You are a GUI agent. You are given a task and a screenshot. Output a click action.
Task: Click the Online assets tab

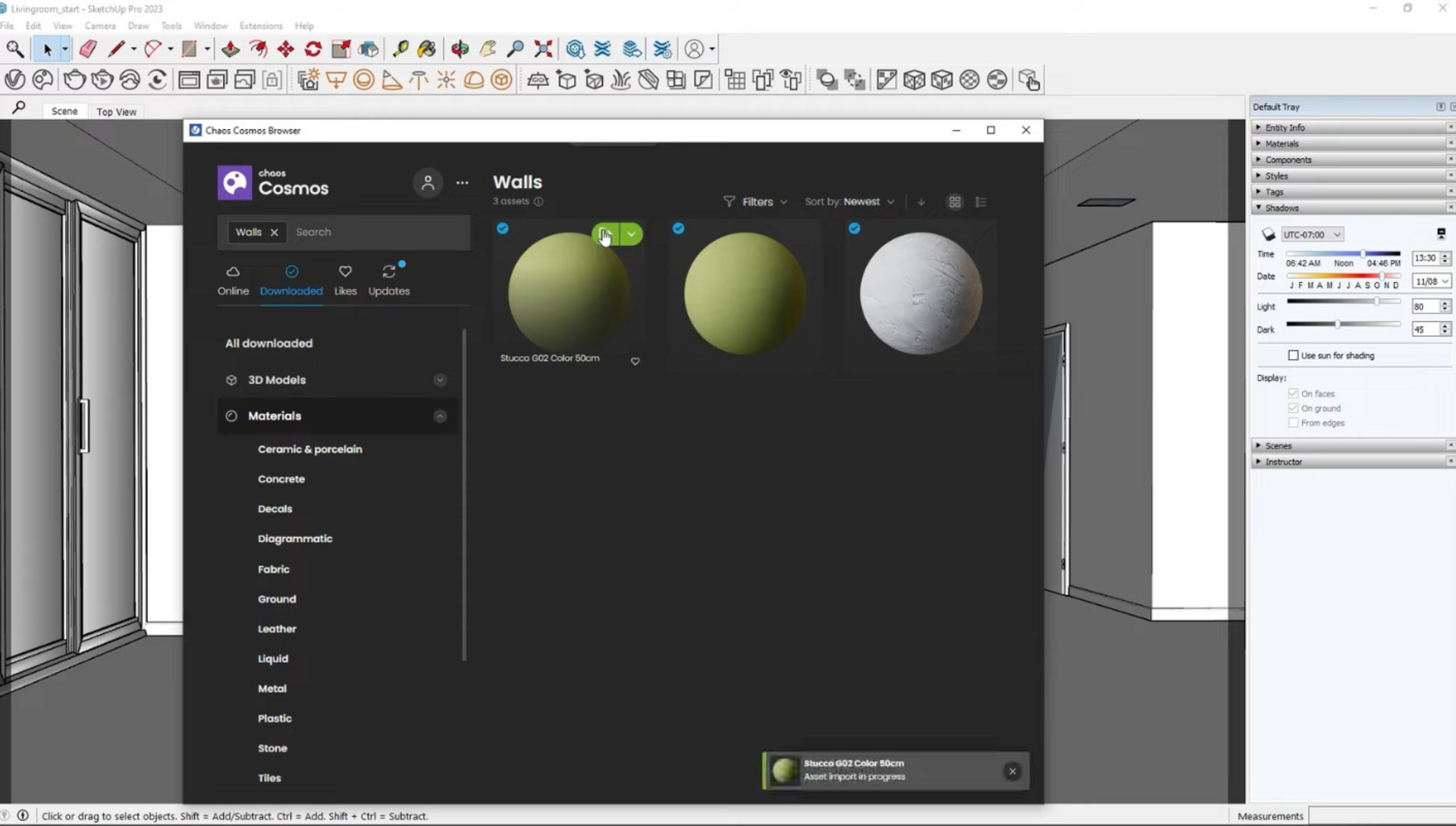232,280
